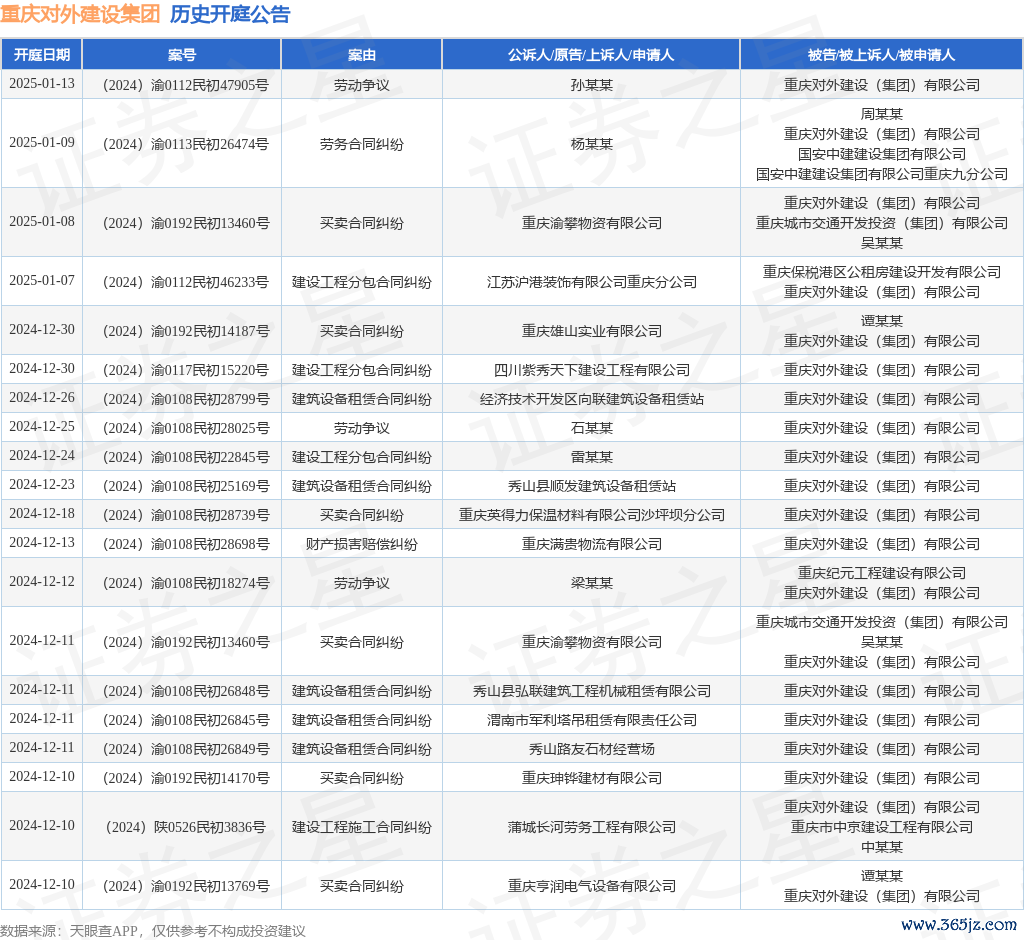1024x940 pixels.
Task: Click defendant 重庆保税港区公租房建设开发有限公司
Action: pyautogui.click(x=882, y=272)
